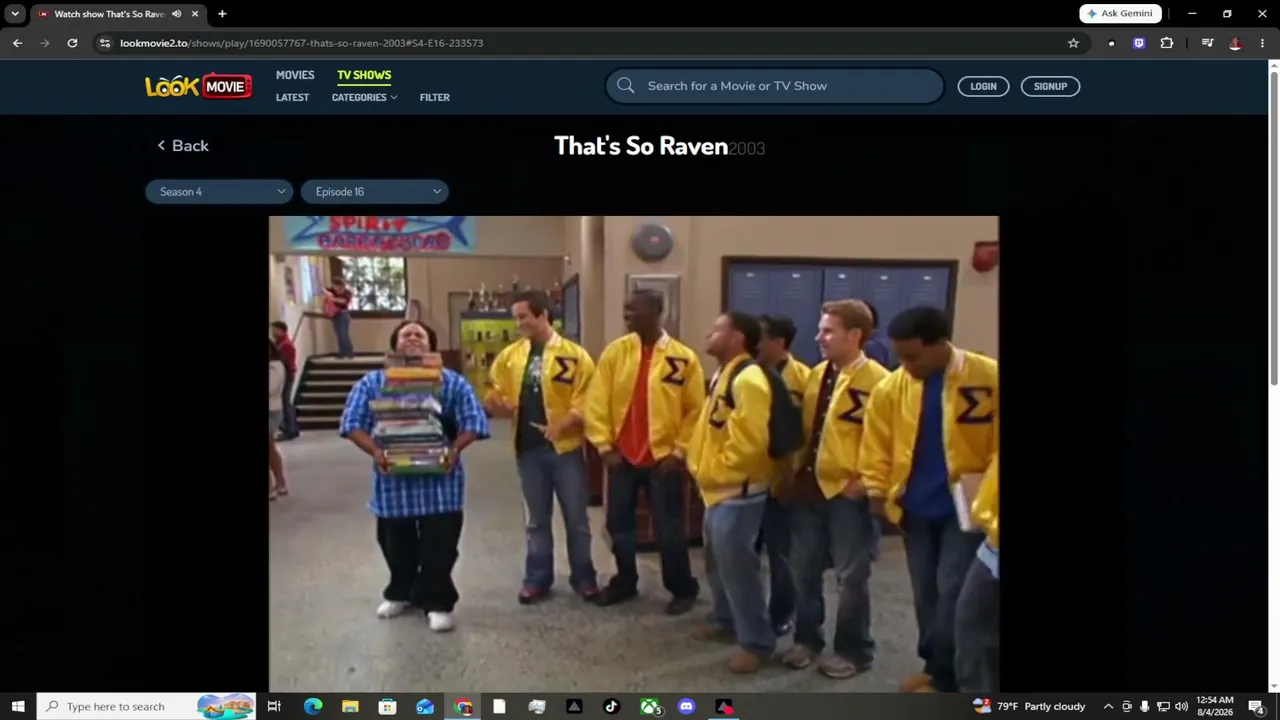Expand the Categories menu

click(x=364, y=97)
